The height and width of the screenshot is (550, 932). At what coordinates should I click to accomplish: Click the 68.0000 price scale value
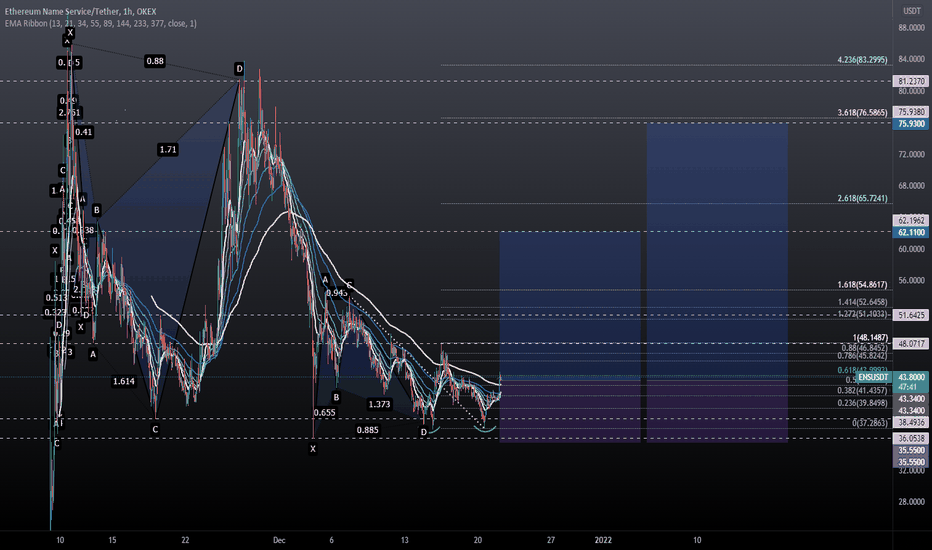(911, 186)
